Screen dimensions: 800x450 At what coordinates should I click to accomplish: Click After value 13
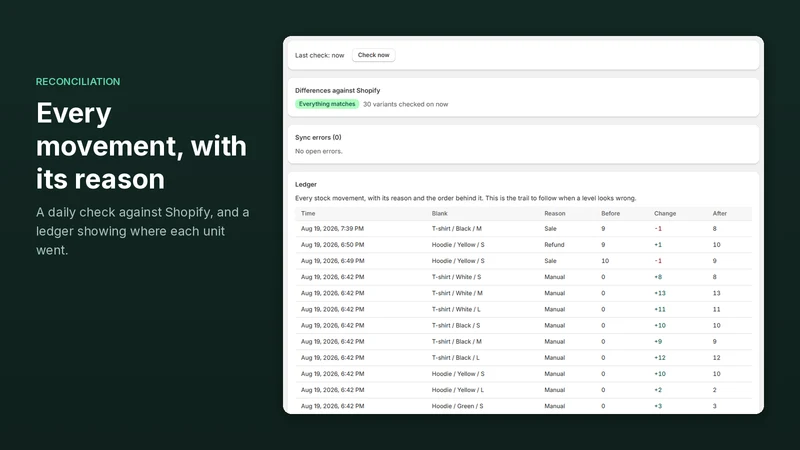coord(716,293)
